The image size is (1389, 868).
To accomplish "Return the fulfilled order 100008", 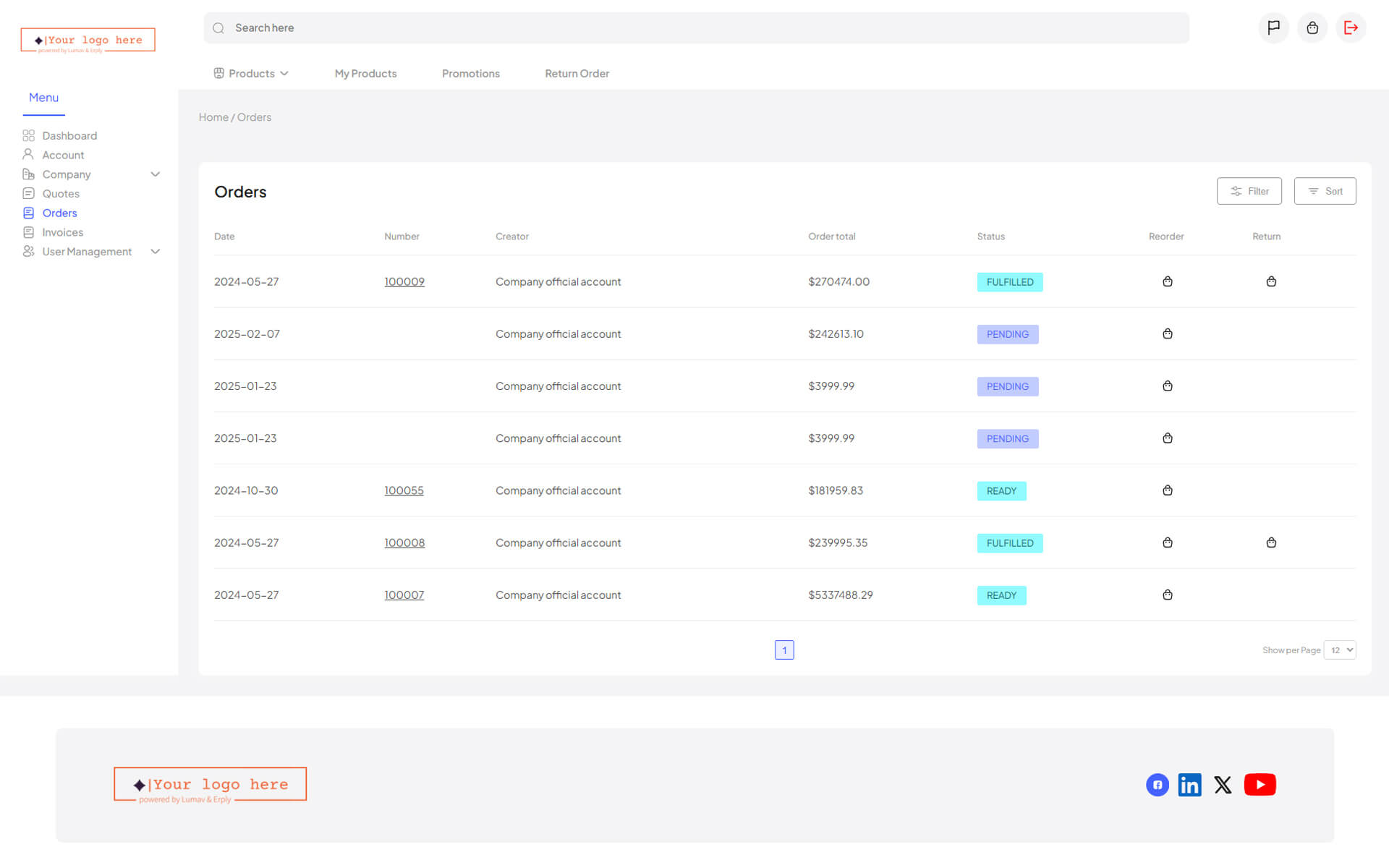I will (x=1271, y=542).
